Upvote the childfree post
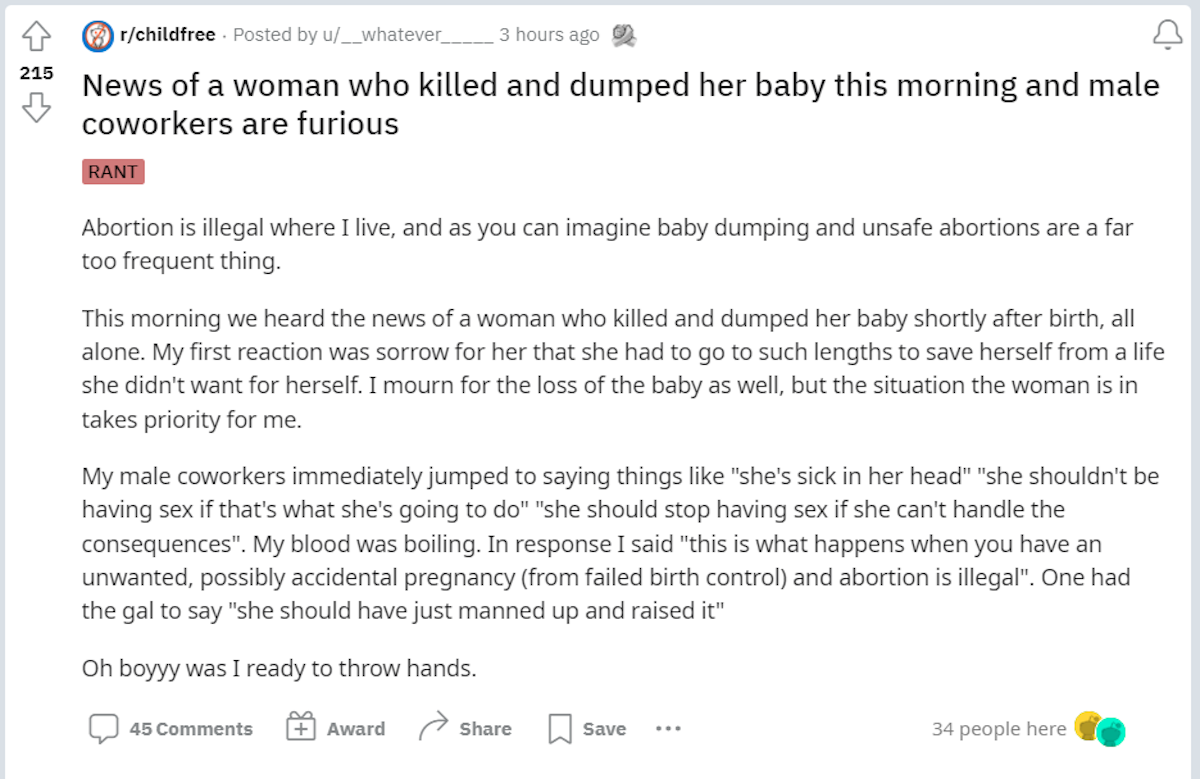The height and width of the screenshot is (779, 1200). [x=36, y=38]
